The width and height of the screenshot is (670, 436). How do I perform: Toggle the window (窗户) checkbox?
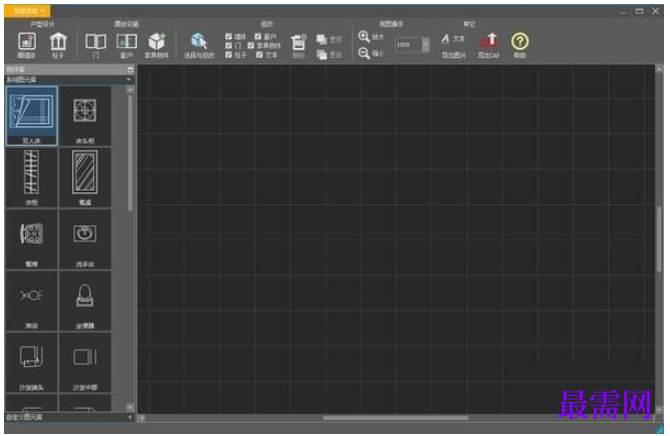[x=258, y=37]
